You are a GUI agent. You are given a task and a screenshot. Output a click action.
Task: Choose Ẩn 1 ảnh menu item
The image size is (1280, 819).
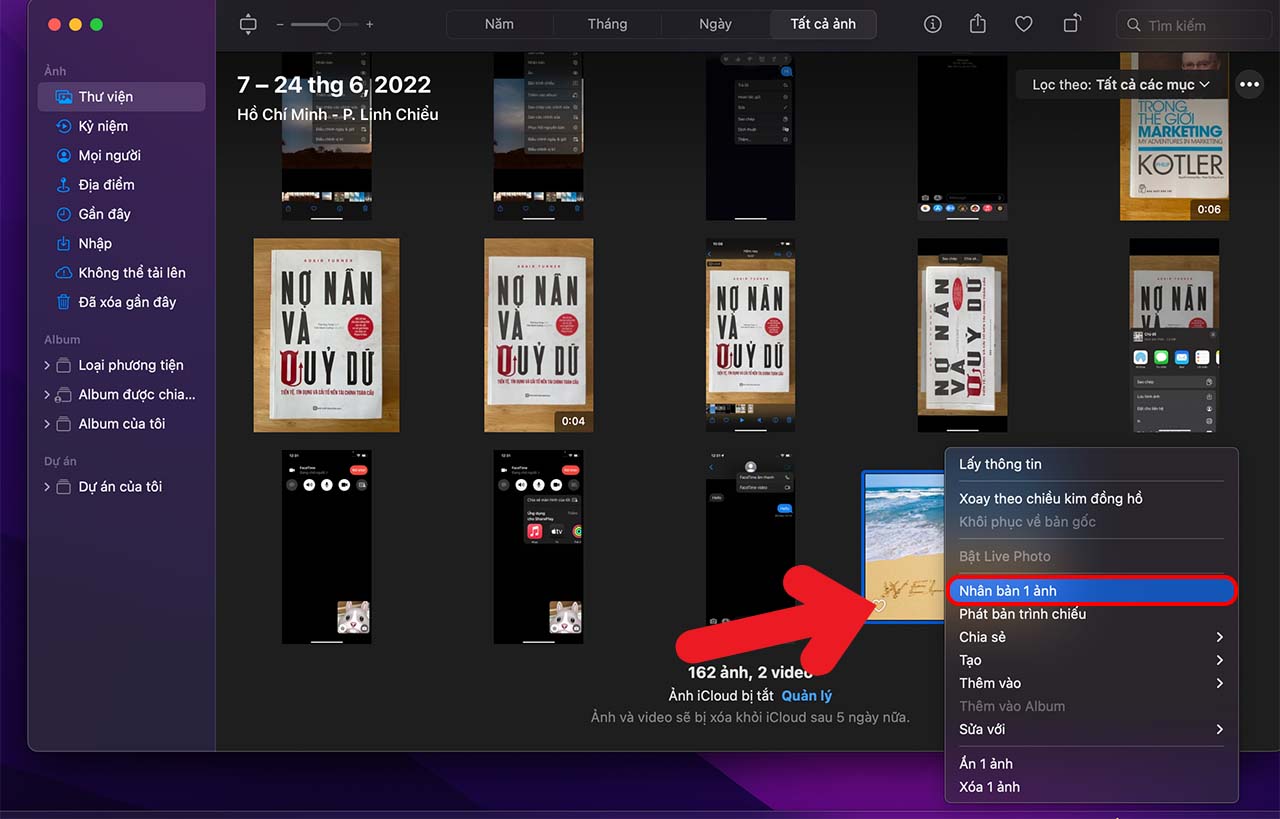tap(1092, 764)
